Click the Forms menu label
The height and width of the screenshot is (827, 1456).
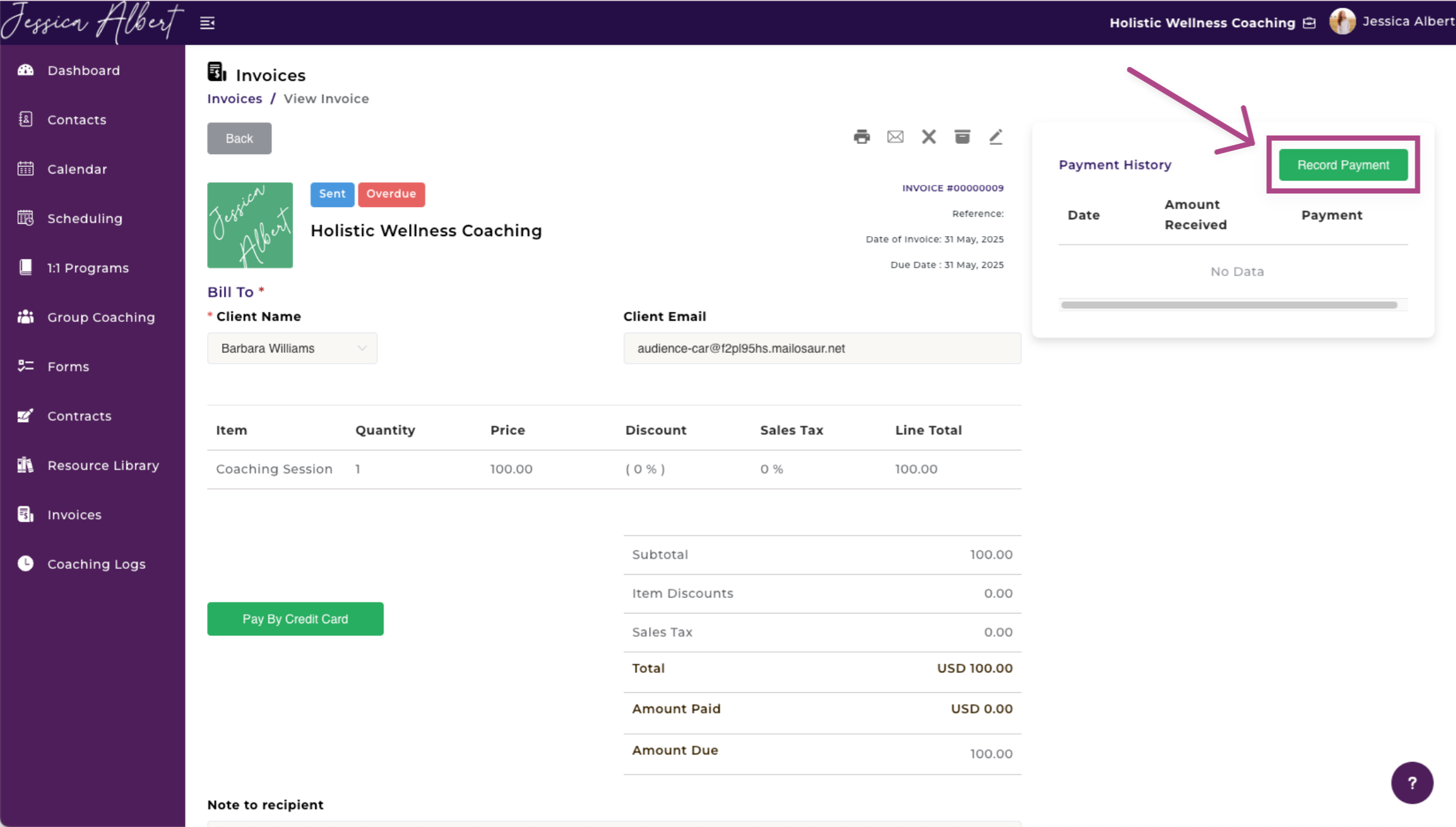(x=68, y=366)
